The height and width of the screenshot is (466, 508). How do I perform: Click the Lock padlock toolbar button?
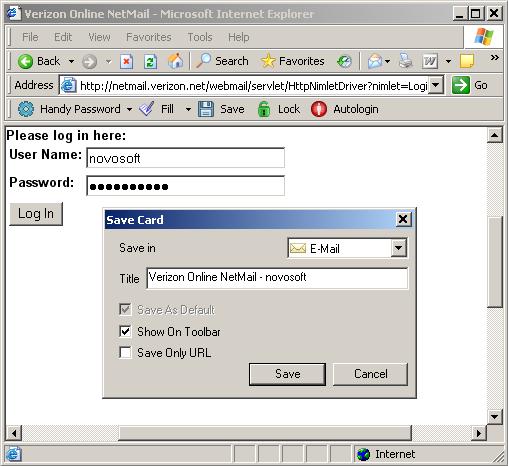[x=279, y=109]
